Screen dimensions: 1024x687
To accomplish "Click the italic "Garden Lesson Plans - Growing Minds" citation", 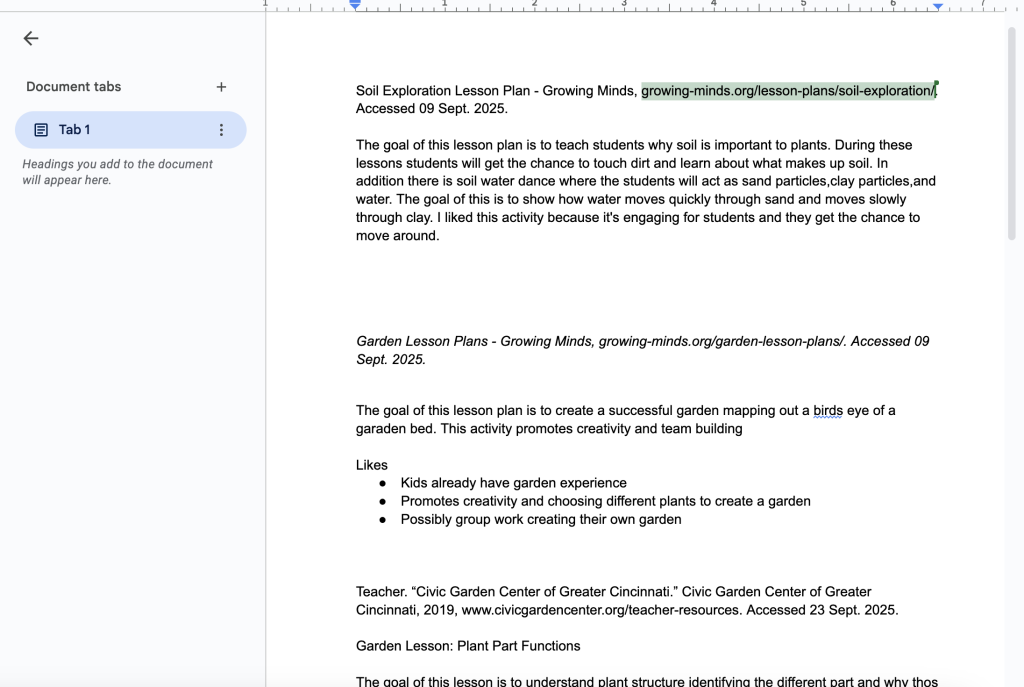I will (x=475, y=341).
